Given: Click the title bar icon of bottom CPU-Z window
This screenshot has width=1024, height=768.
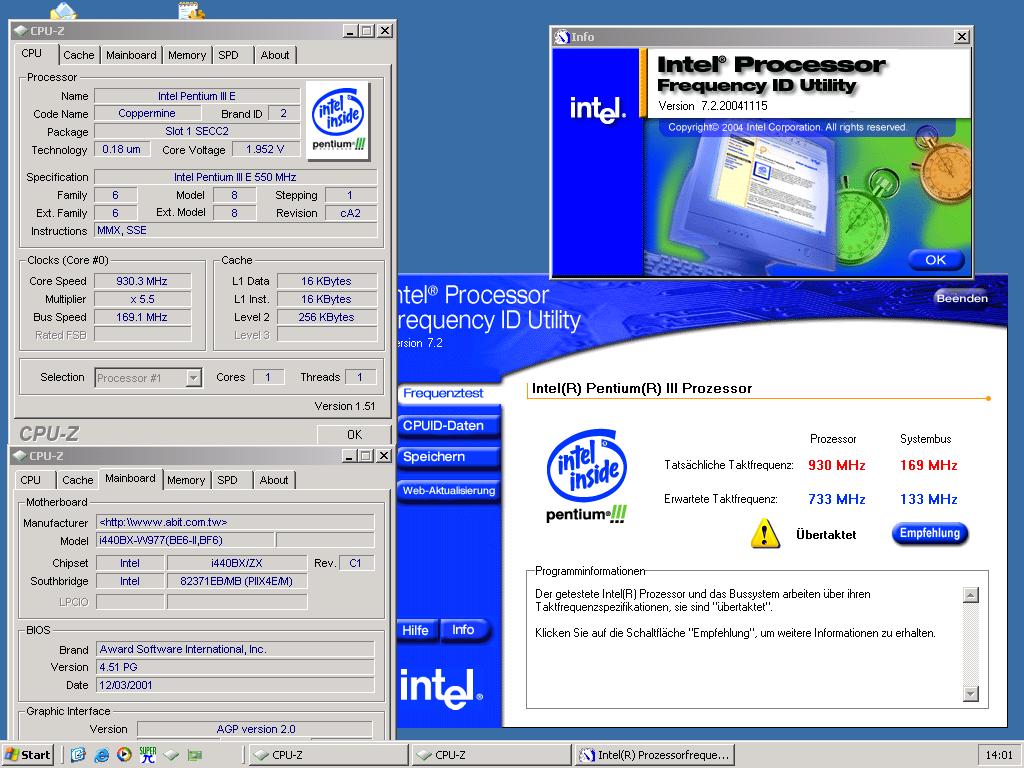Looking at the screenshot, I should [20, 456].
